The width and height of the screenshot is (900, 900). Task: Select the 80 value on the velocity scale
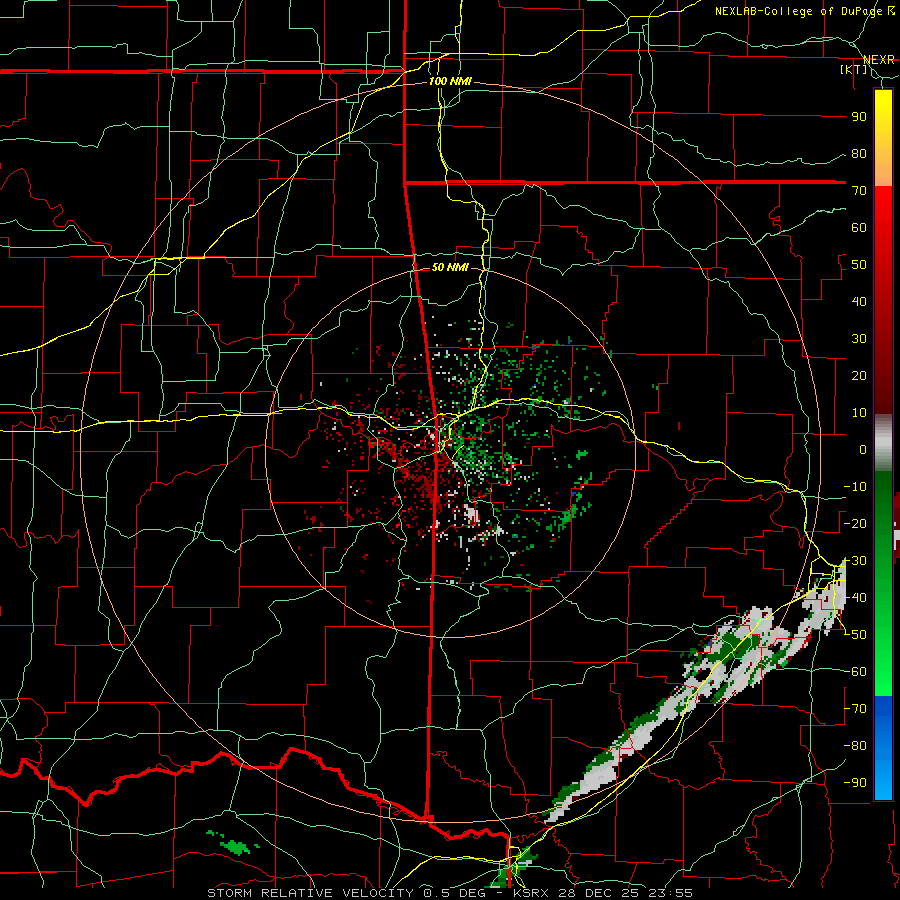click(859, 154)
